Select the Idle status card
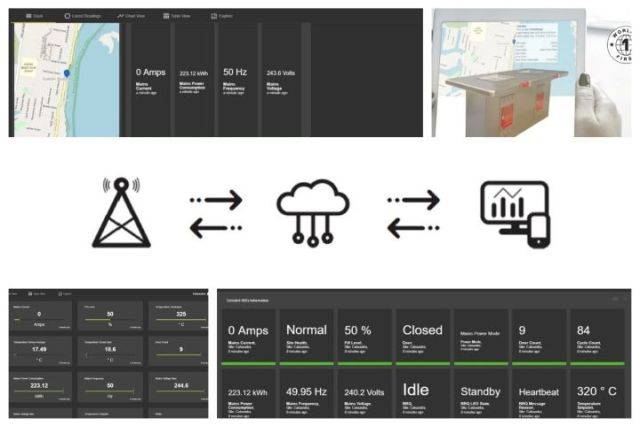The image size is (640, 427). click(423, 393)
